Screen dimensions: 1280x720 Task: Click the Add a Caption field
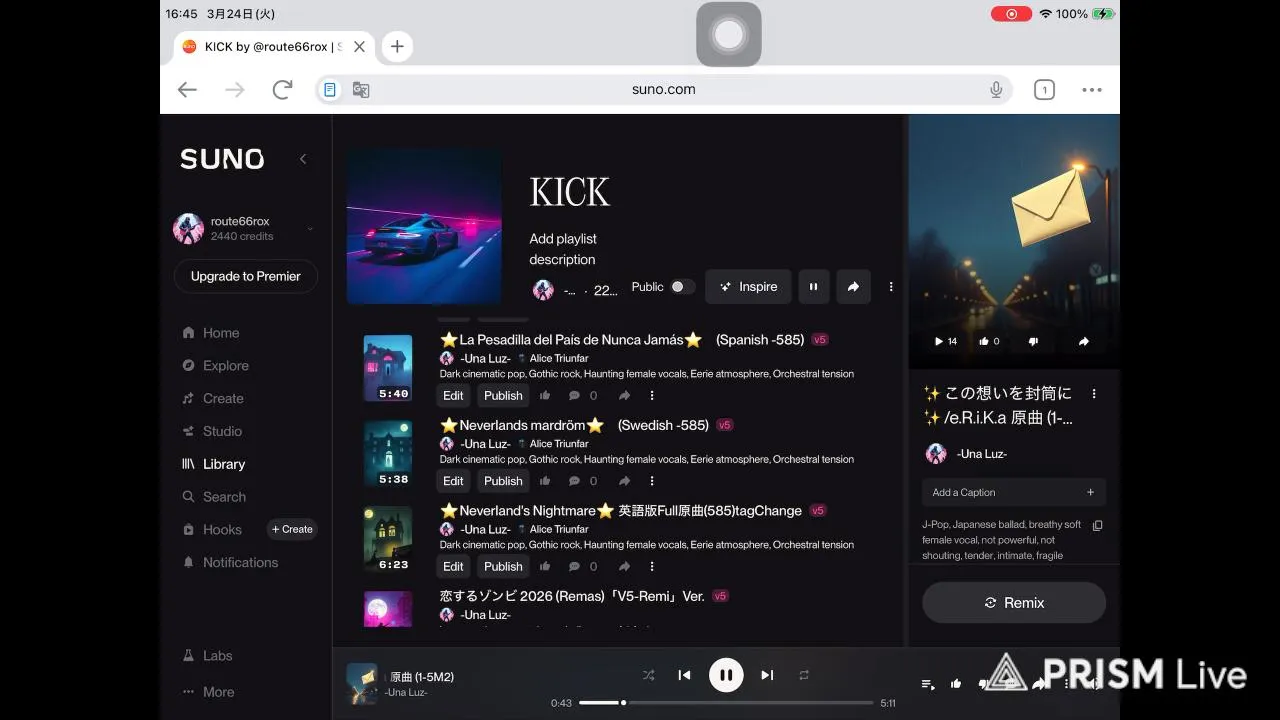tap(1014, 492)
